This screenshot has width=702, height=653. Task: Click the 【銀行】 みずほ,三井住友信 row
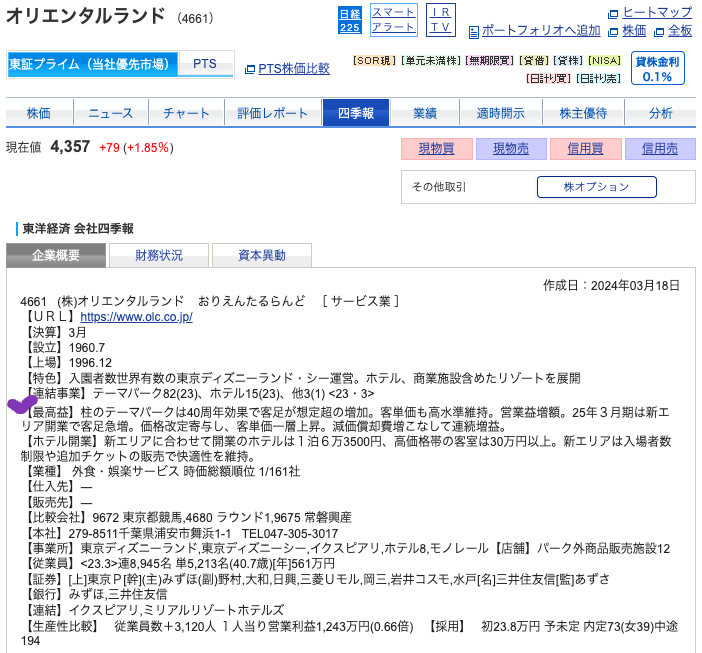[94, 595]
